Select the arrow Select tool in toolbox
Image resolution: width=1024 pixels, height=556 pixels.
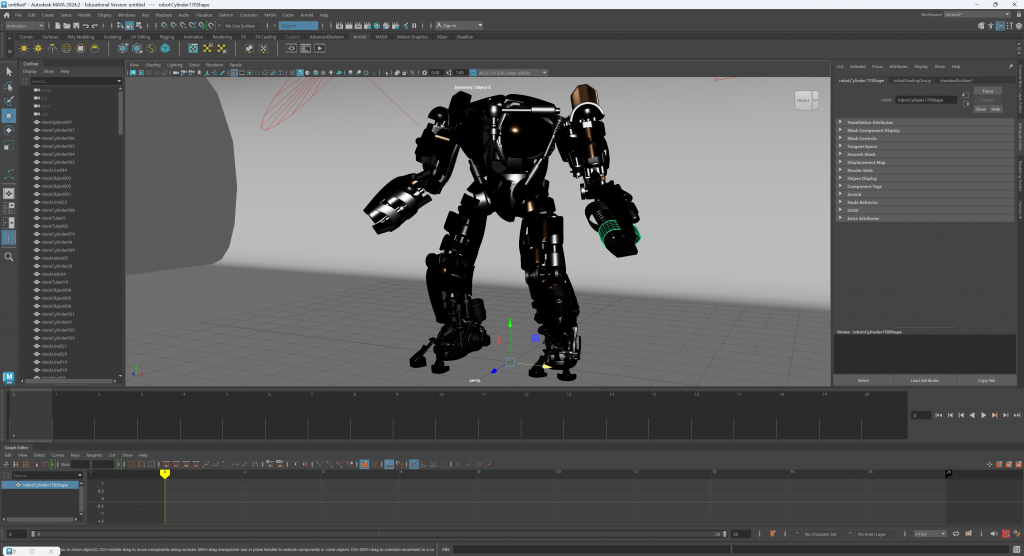[9, 71]
